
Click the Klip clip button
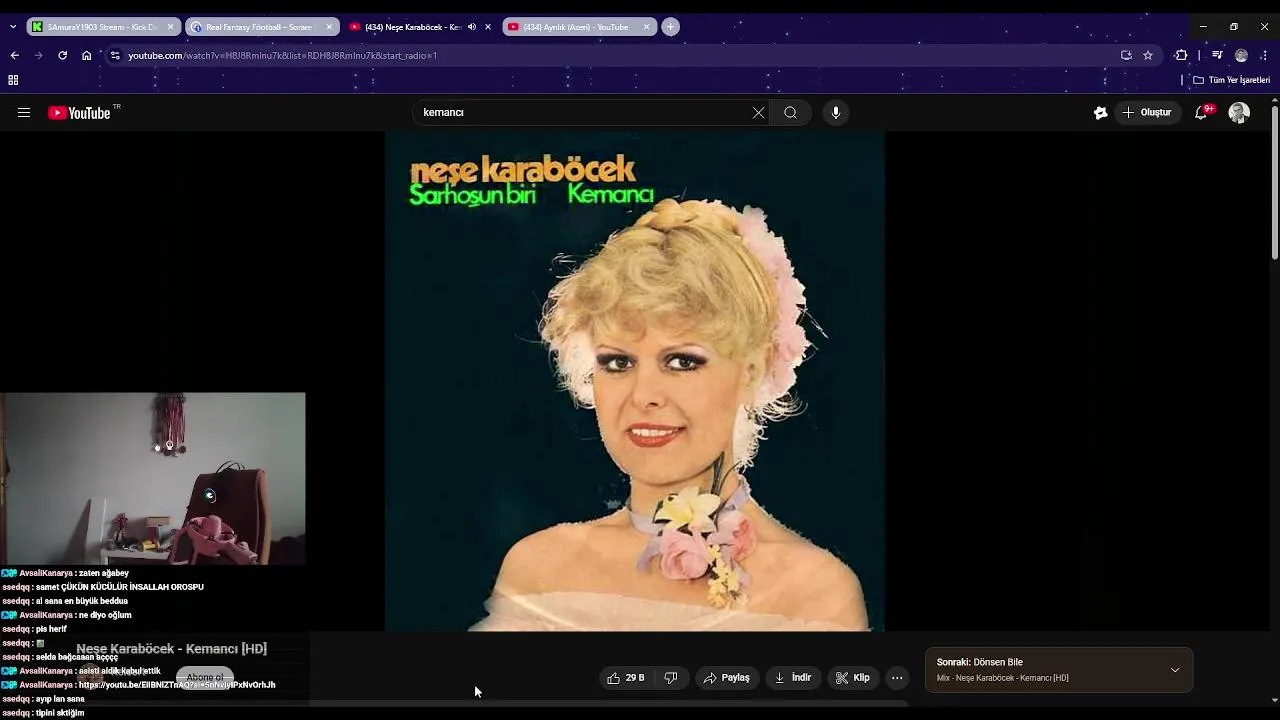(853, 678)
